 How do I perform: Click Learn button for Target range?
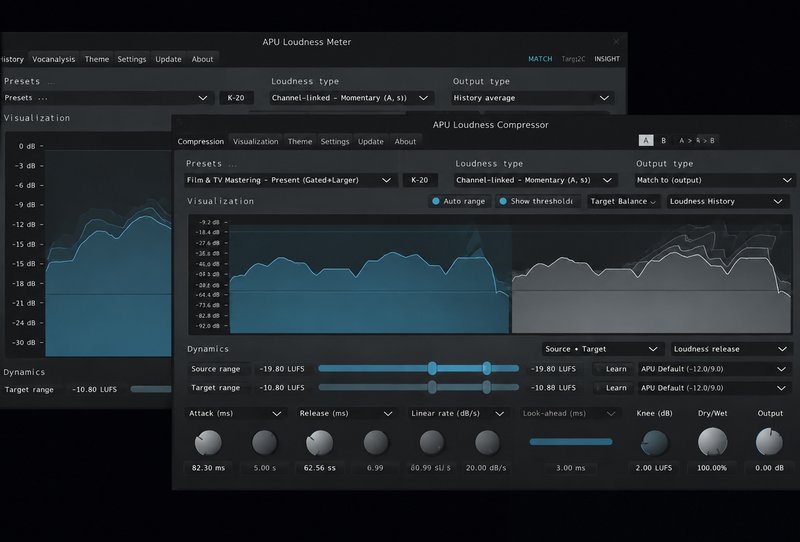tap(616, 388)
